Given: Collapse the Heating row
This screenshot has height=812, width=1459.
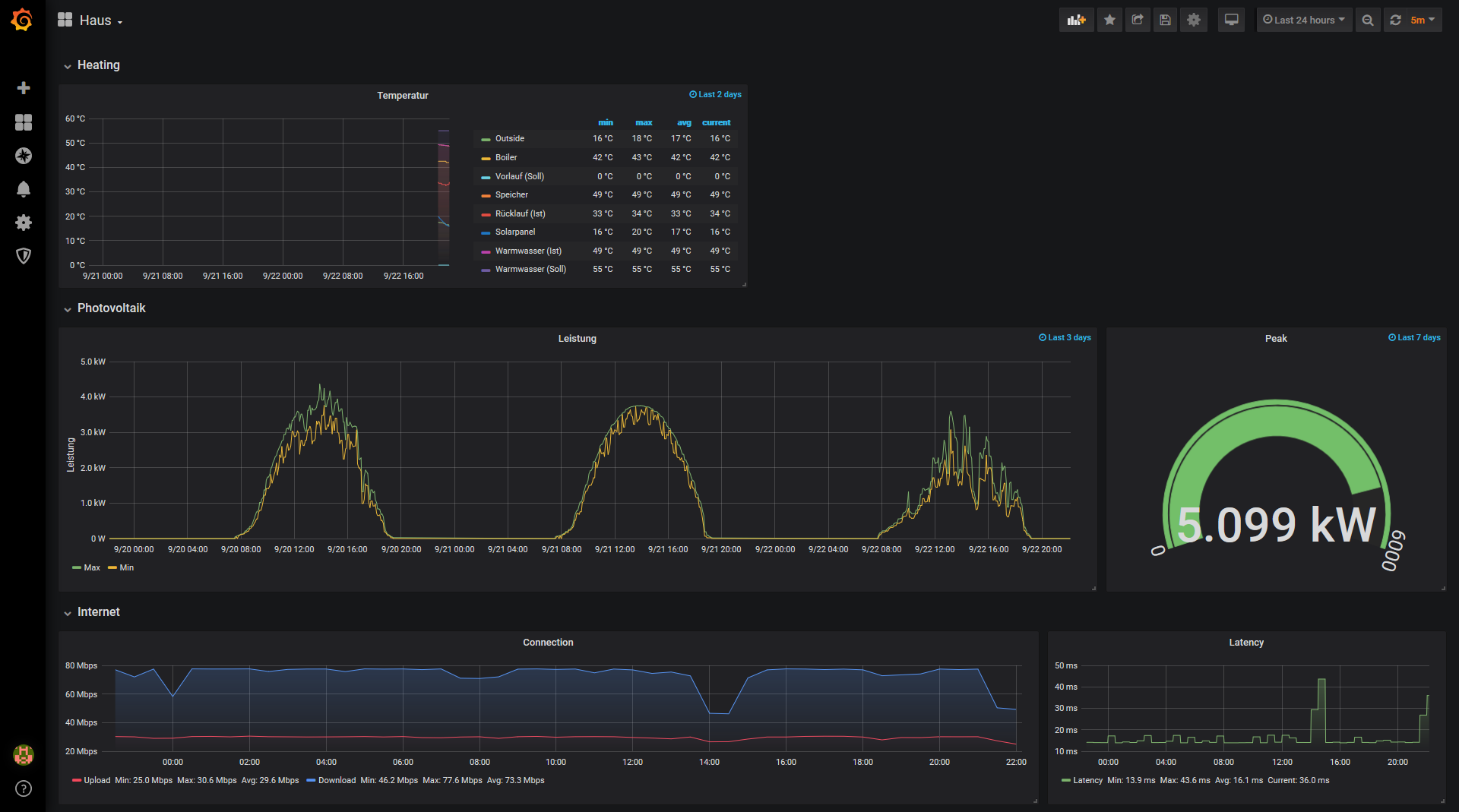Looking at the screenshot, I should coord(98,65).
